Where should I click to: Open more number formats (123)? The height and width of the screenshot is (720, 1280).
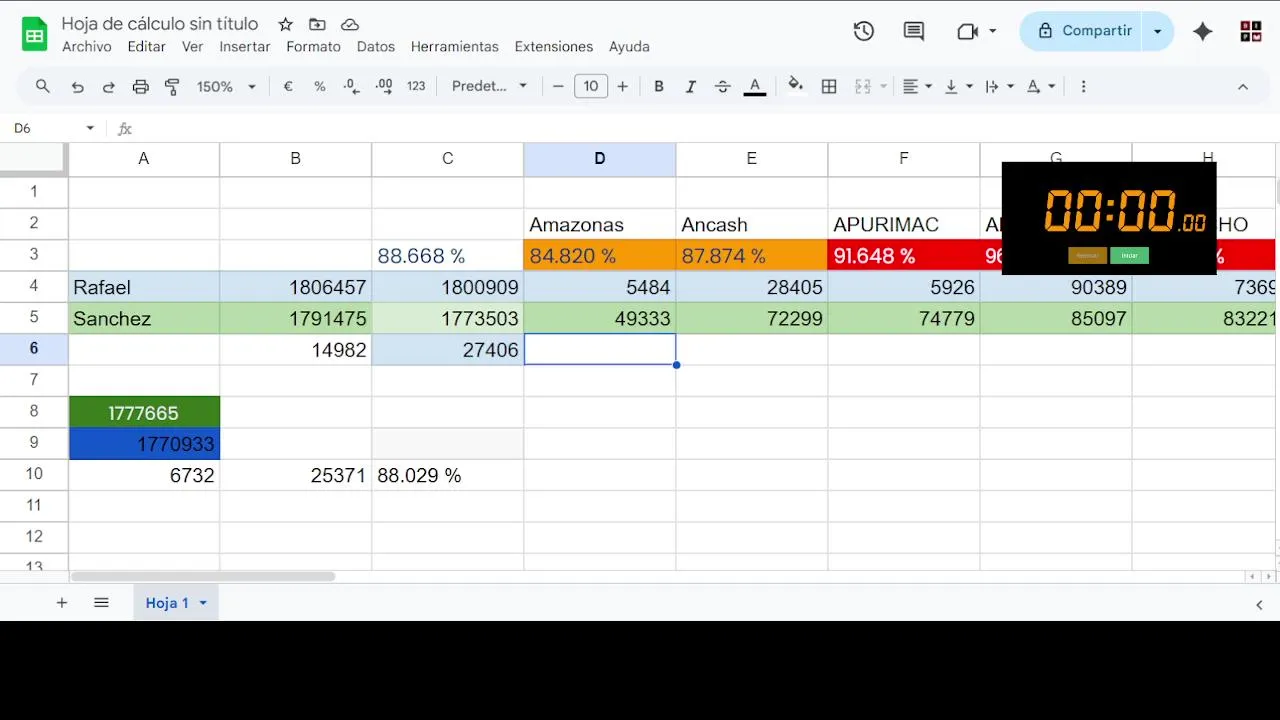click(417, 86)
